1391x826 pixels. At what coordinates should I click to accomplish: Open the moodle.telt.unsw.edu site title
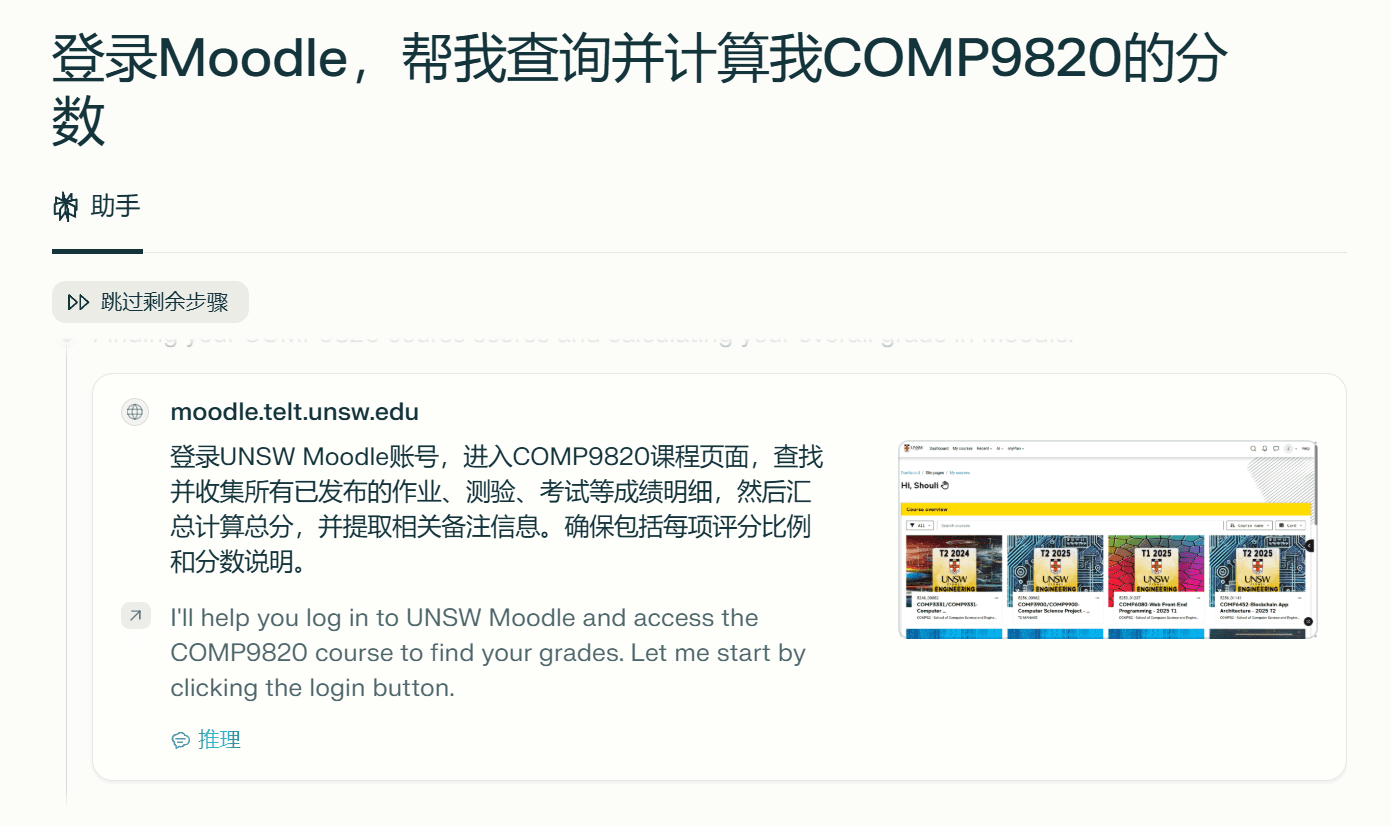pyautogui.click(x=295, y=412)
